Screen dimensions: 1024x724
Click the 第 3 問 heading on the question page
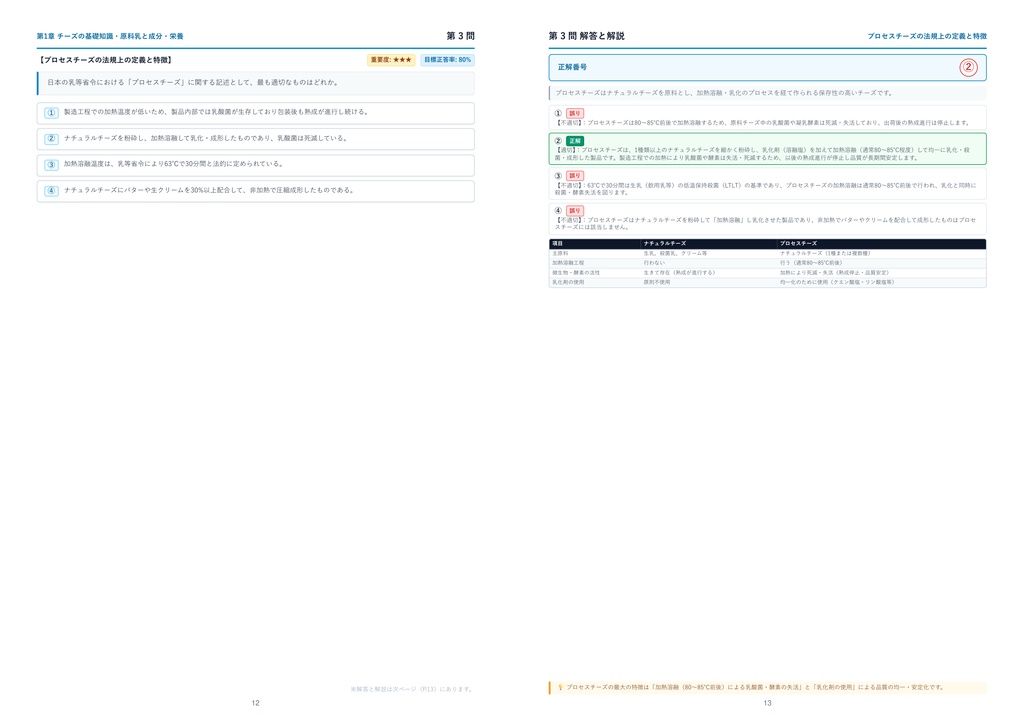pyautogui.click(x=460, y=36)
